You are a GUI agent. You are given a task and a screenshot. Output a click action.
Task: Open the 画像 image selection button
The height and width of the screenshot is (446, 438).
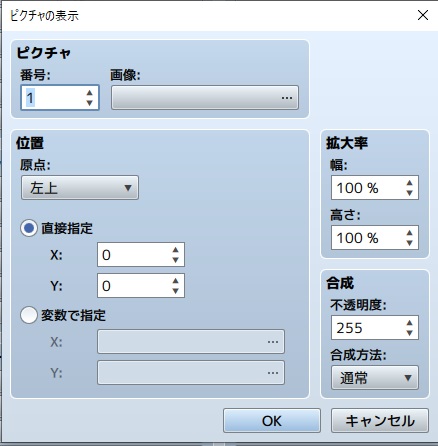205,98
